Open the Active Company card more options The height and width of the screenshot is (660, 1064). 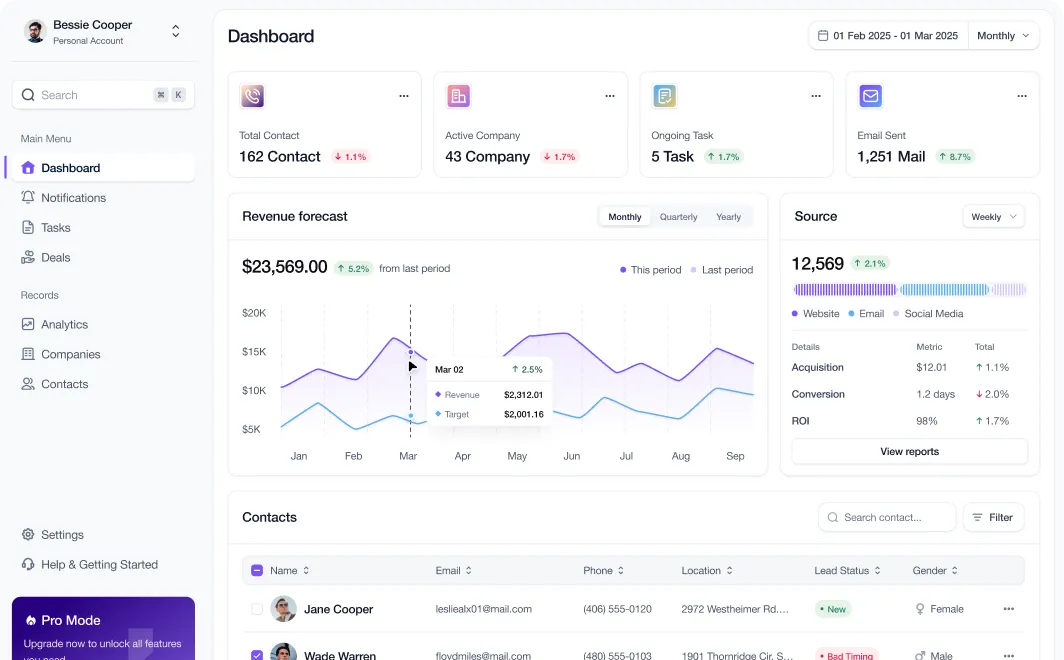click(610, 96)
